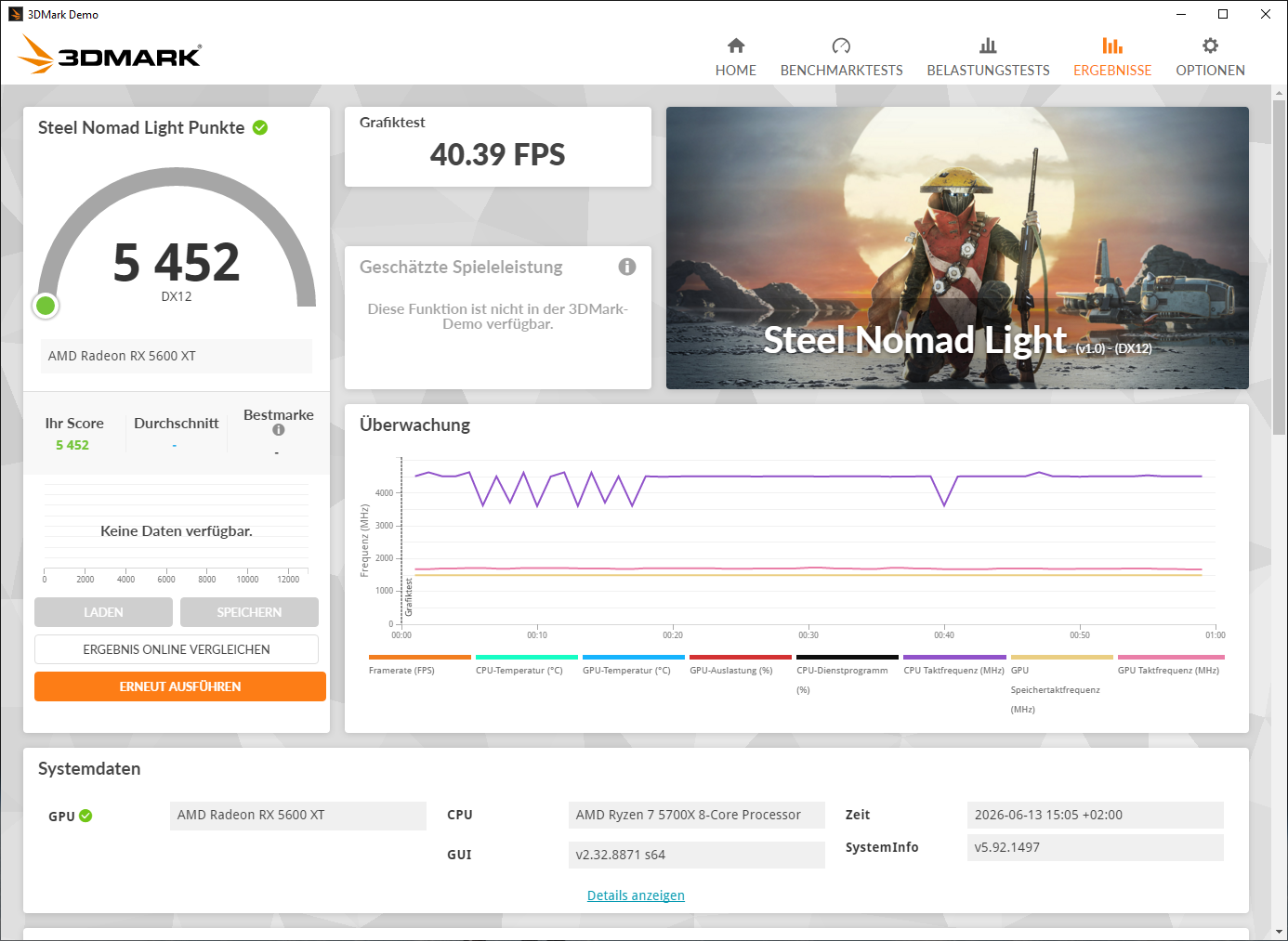This screenshot has width=1288, height=941.
Task: Toggle Framerate (FPS) legend swatch
Action: 420,657
